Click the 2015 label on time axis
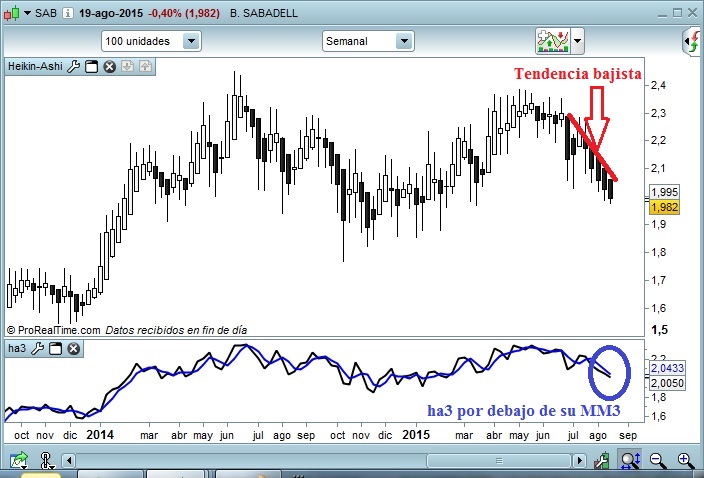704x478 pixels. [416, 434]
